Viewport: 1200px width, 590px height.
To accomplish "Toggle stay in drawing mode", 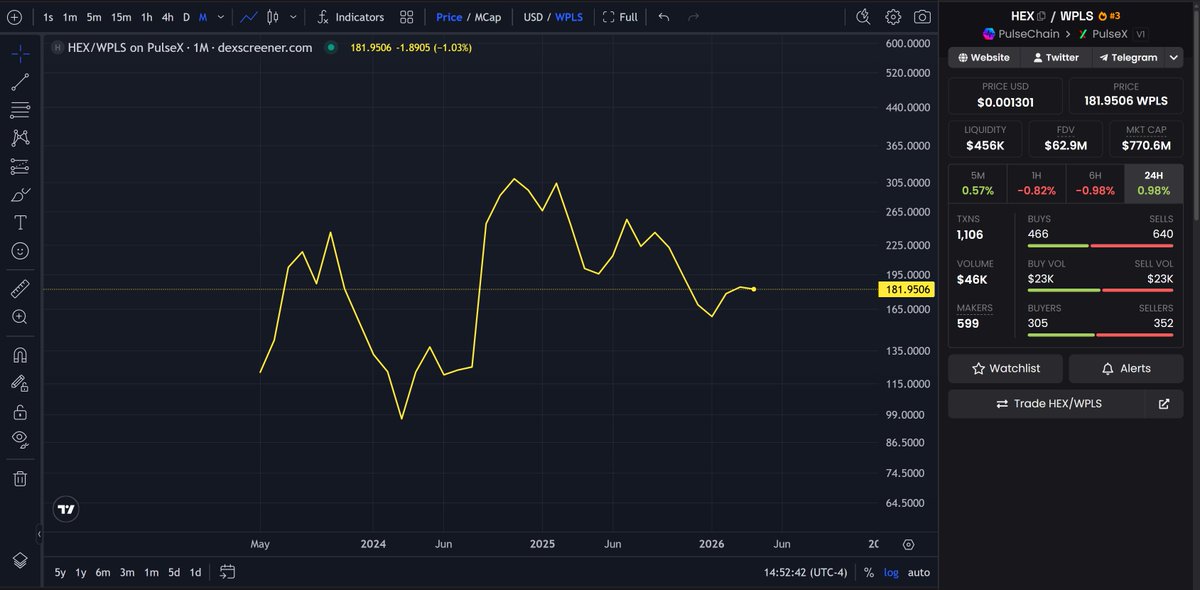I will [x=20, y=383].
